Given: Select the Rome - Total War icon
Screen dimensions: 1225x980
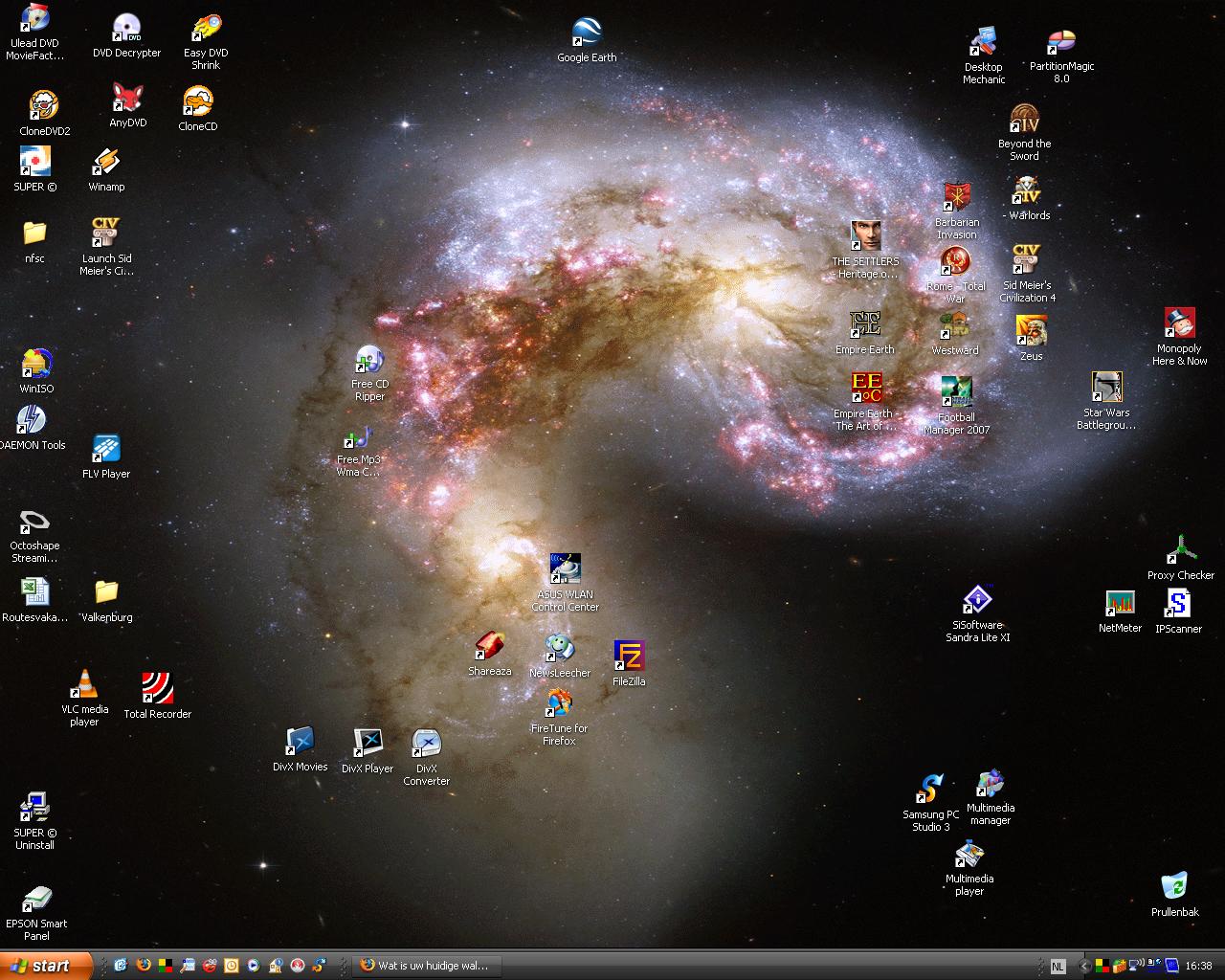Looking at the screenshot, I should tap(955, 261).
